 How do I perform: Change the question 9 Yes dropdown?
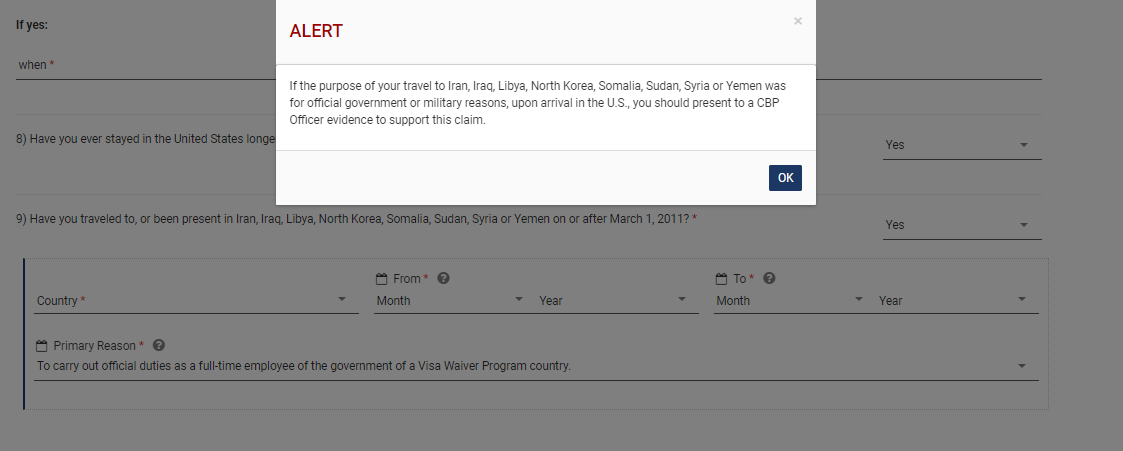962,225
